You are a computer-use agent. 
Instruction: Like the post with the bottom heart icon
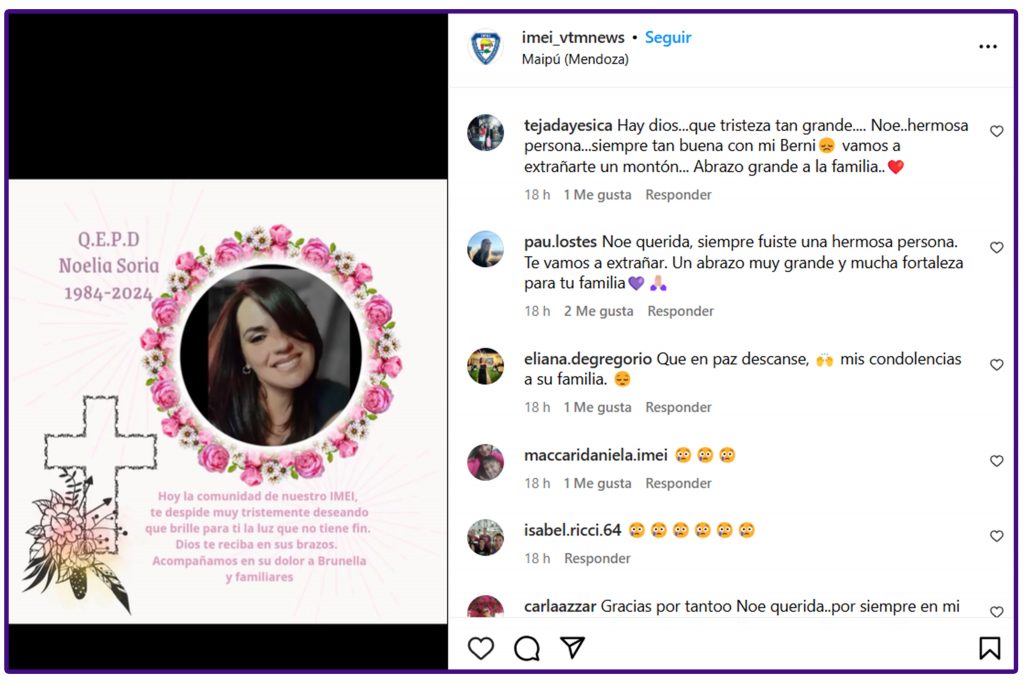[x=481, y=648]
